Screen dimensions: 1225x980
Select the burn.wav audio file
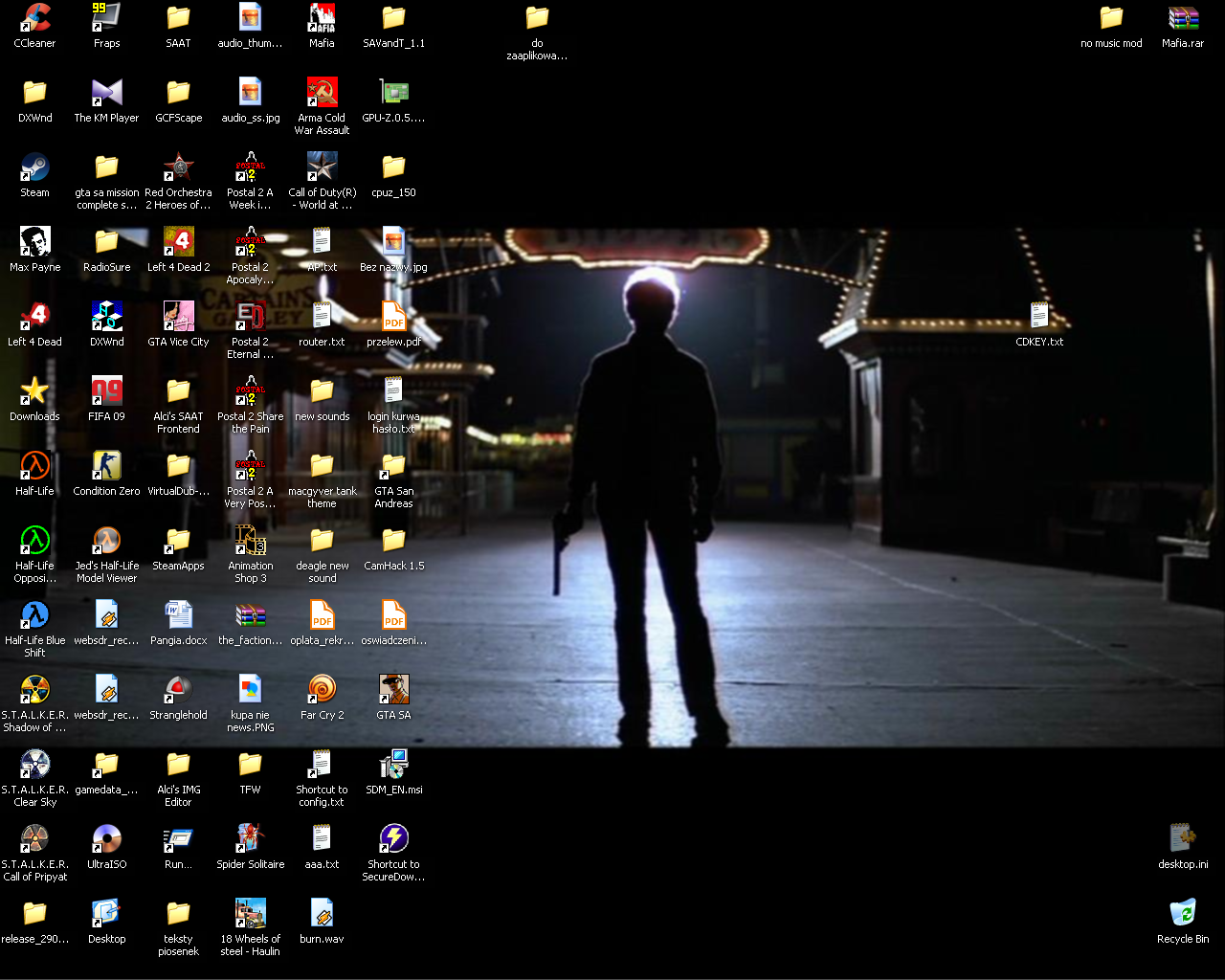(x=322, y=913)
